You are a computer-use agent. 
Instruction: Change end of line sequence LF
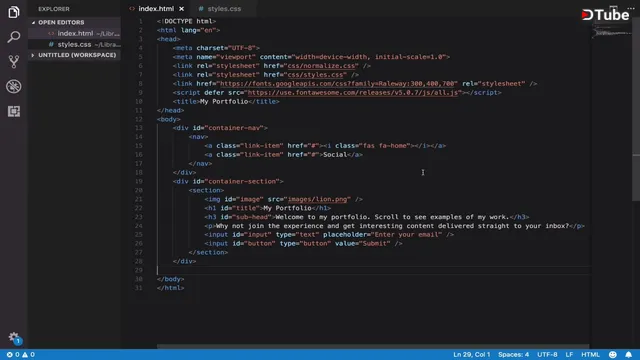569,355
